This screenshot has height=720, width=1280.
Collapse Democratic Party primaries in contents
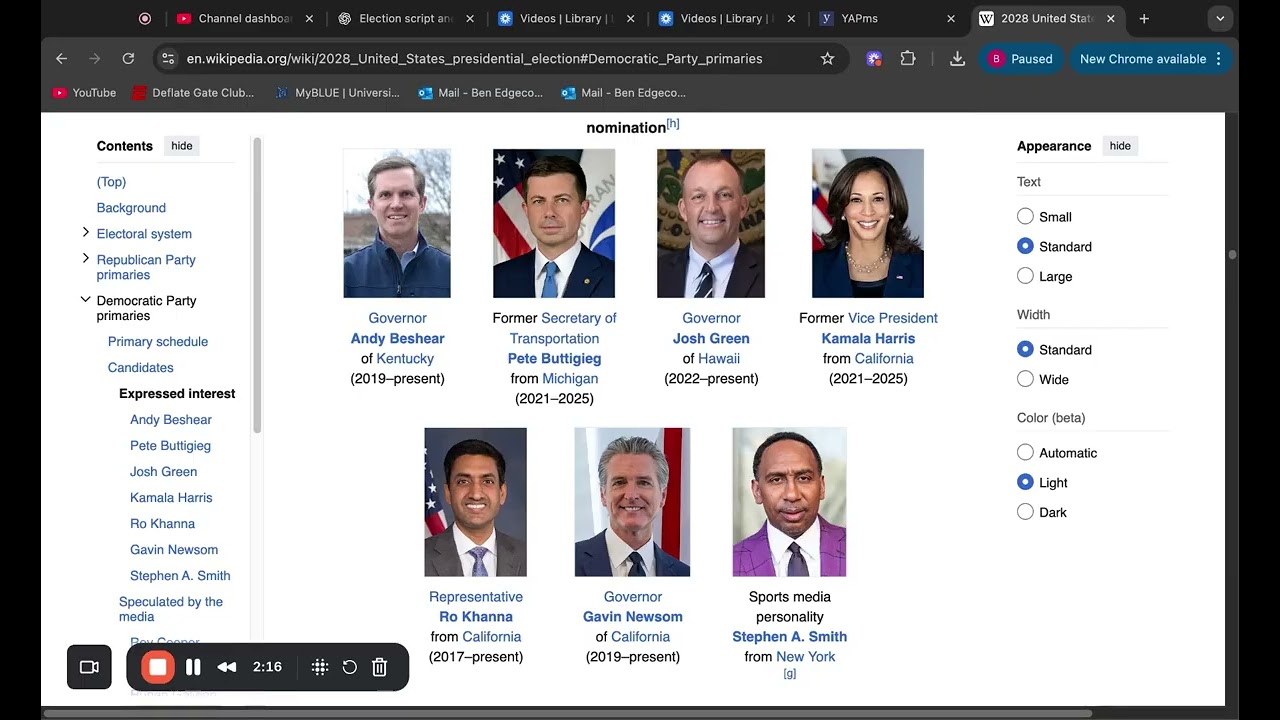tap(86, 300)
